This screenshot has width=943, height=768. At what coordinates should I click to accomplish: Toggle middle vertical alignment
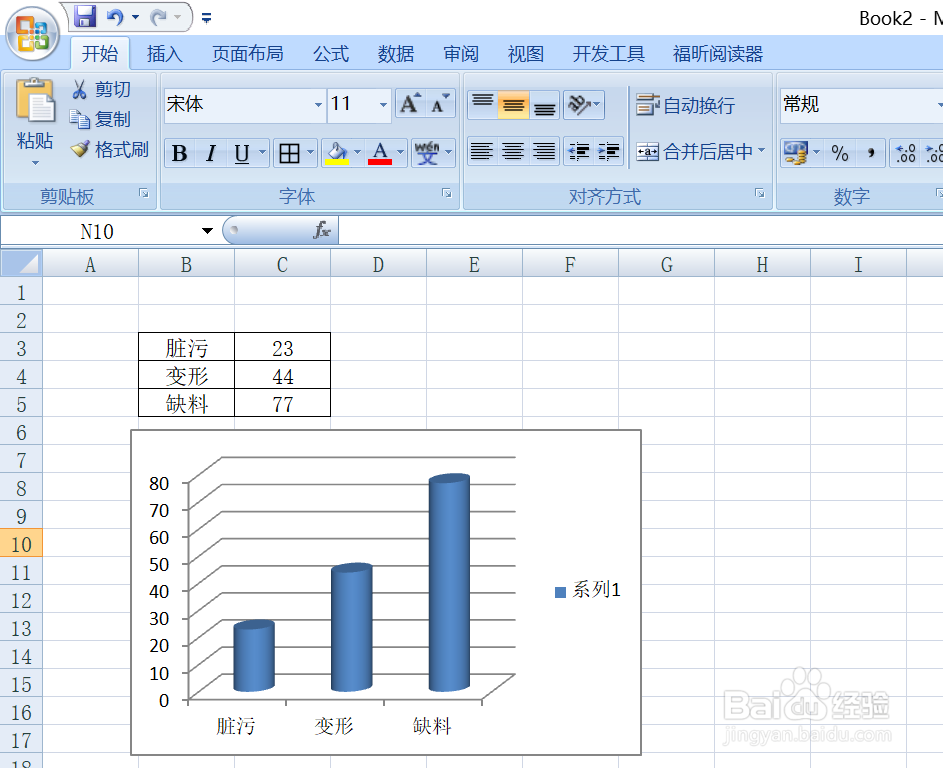point(513,105)
